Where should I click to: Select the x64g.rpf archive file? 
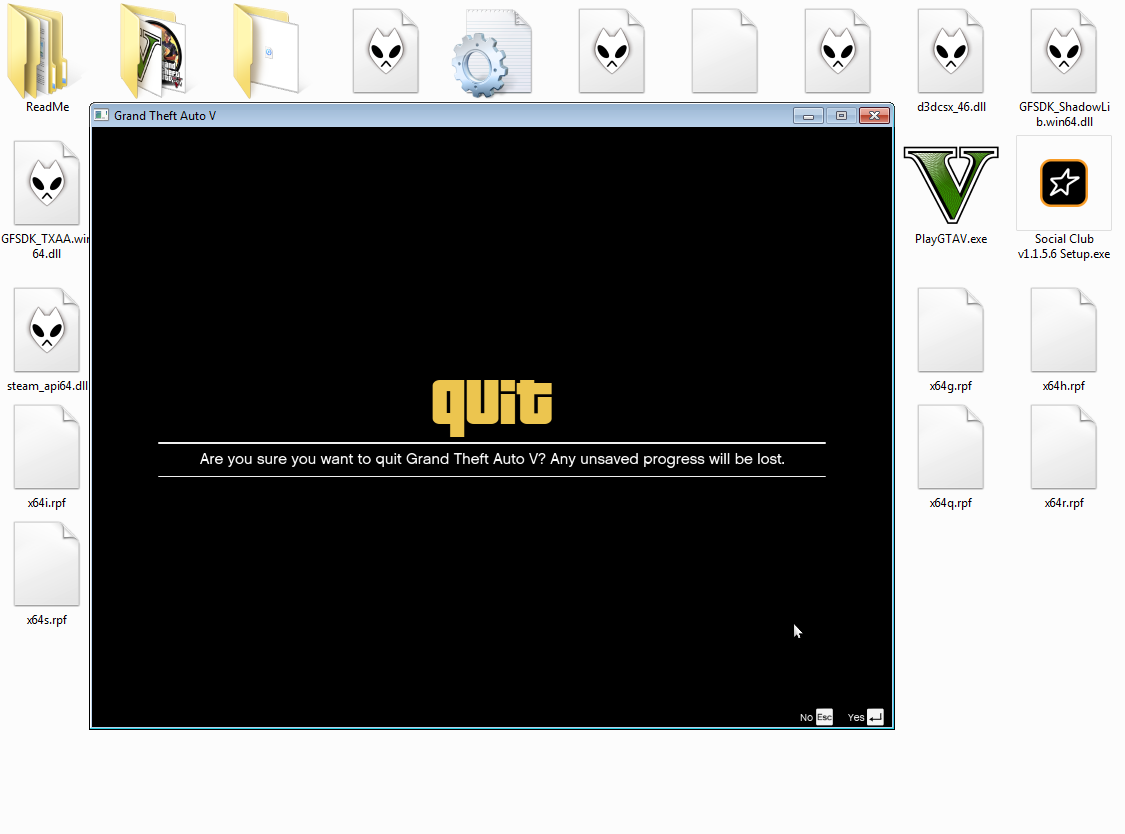(x=951, y=330)
